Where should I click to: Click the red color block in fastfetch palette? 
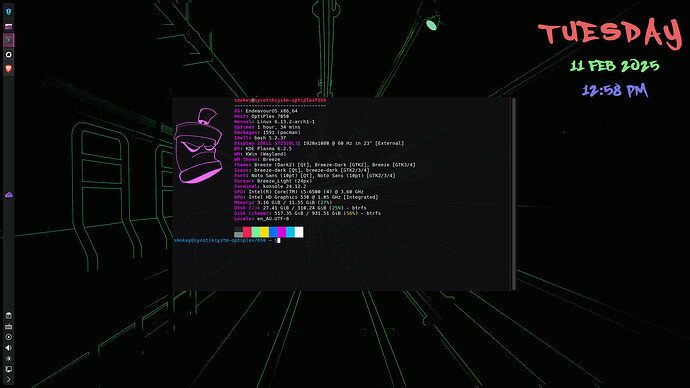click(x=247, y=232)
